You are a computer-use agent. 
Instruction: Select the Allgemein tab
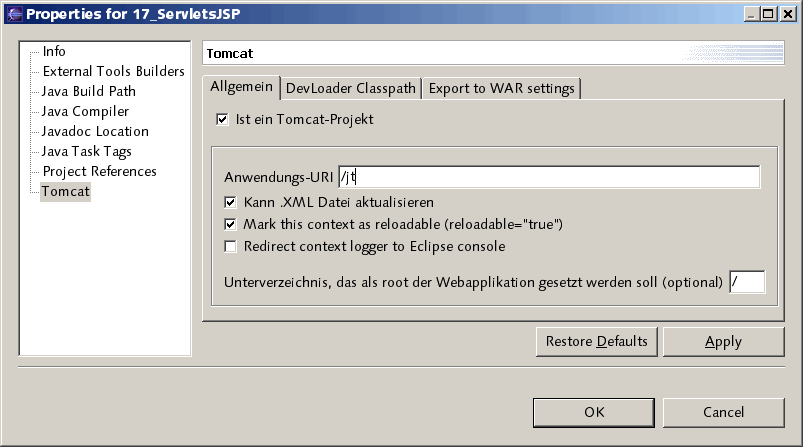click(241, 87)
